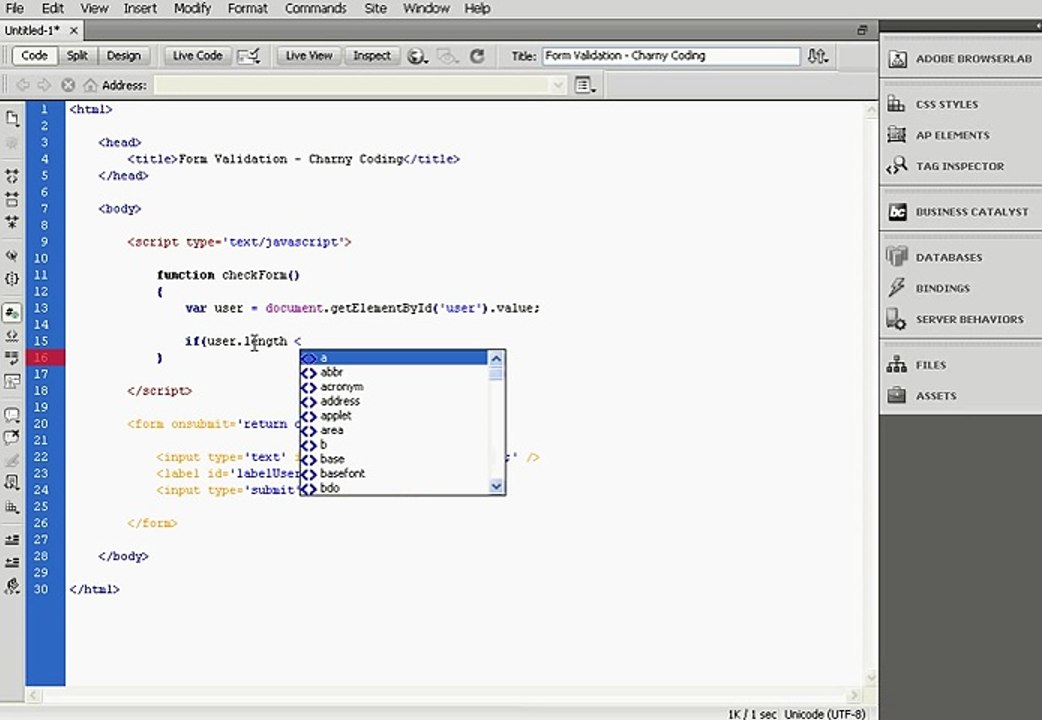Toggle Syntax Error Alerts in Info Bar

click(x=12, y=382)
